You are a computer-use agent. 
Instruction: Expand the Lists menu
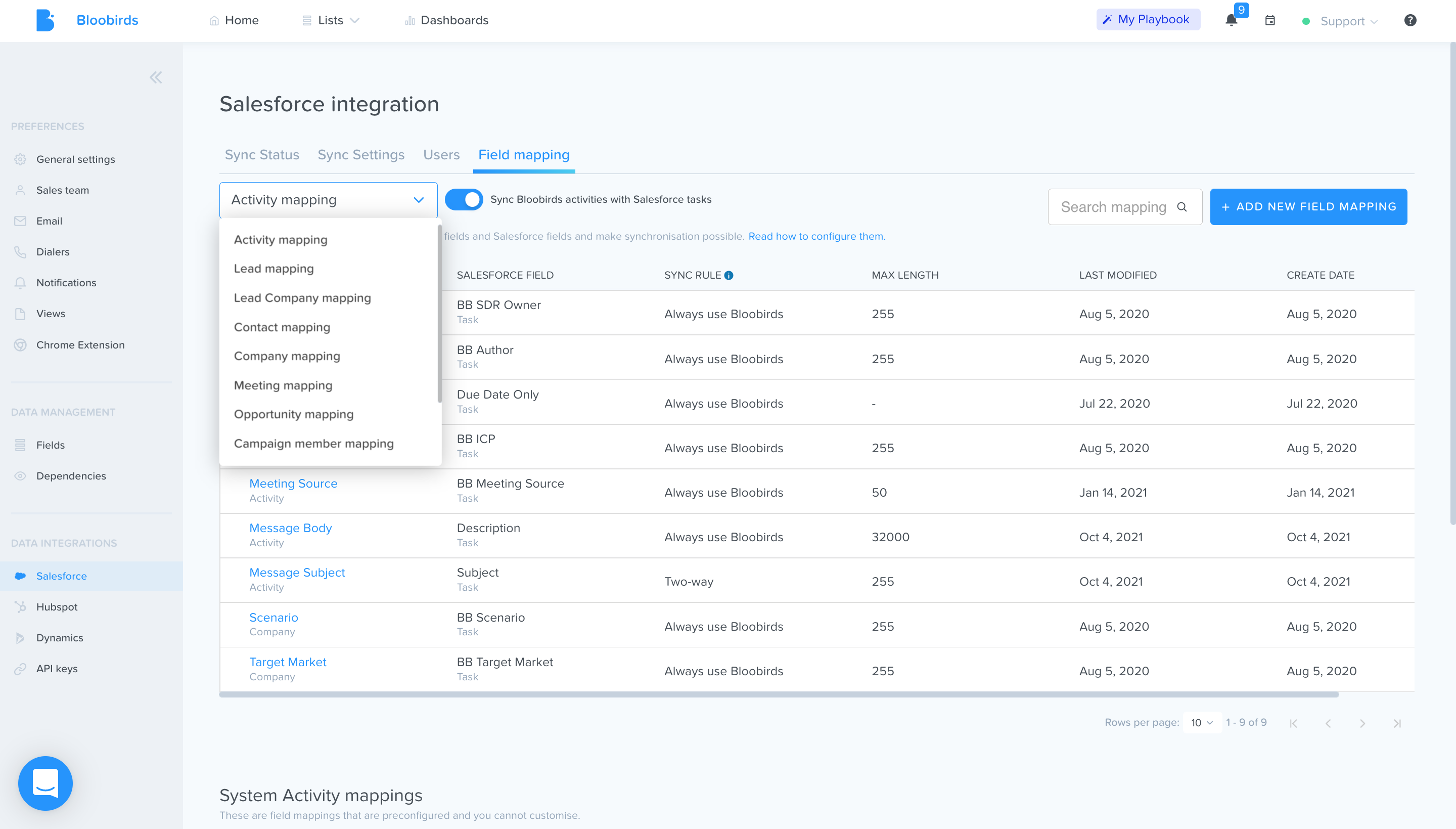click(331, 21)
